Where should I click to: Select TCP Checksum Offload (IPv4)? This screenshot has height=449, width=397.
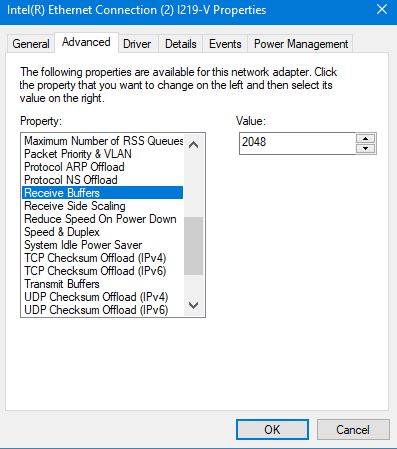coord(103,258)
